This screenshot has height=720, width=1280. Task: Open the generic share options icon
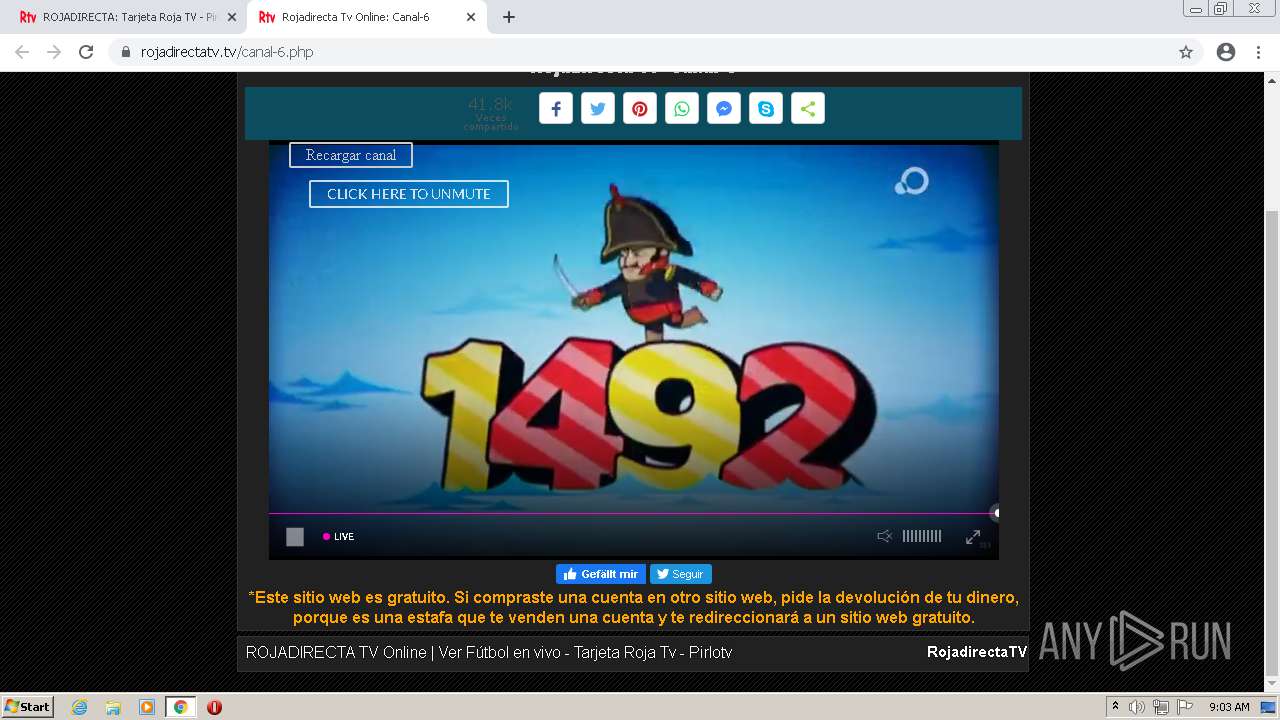[x=808, y=109]
